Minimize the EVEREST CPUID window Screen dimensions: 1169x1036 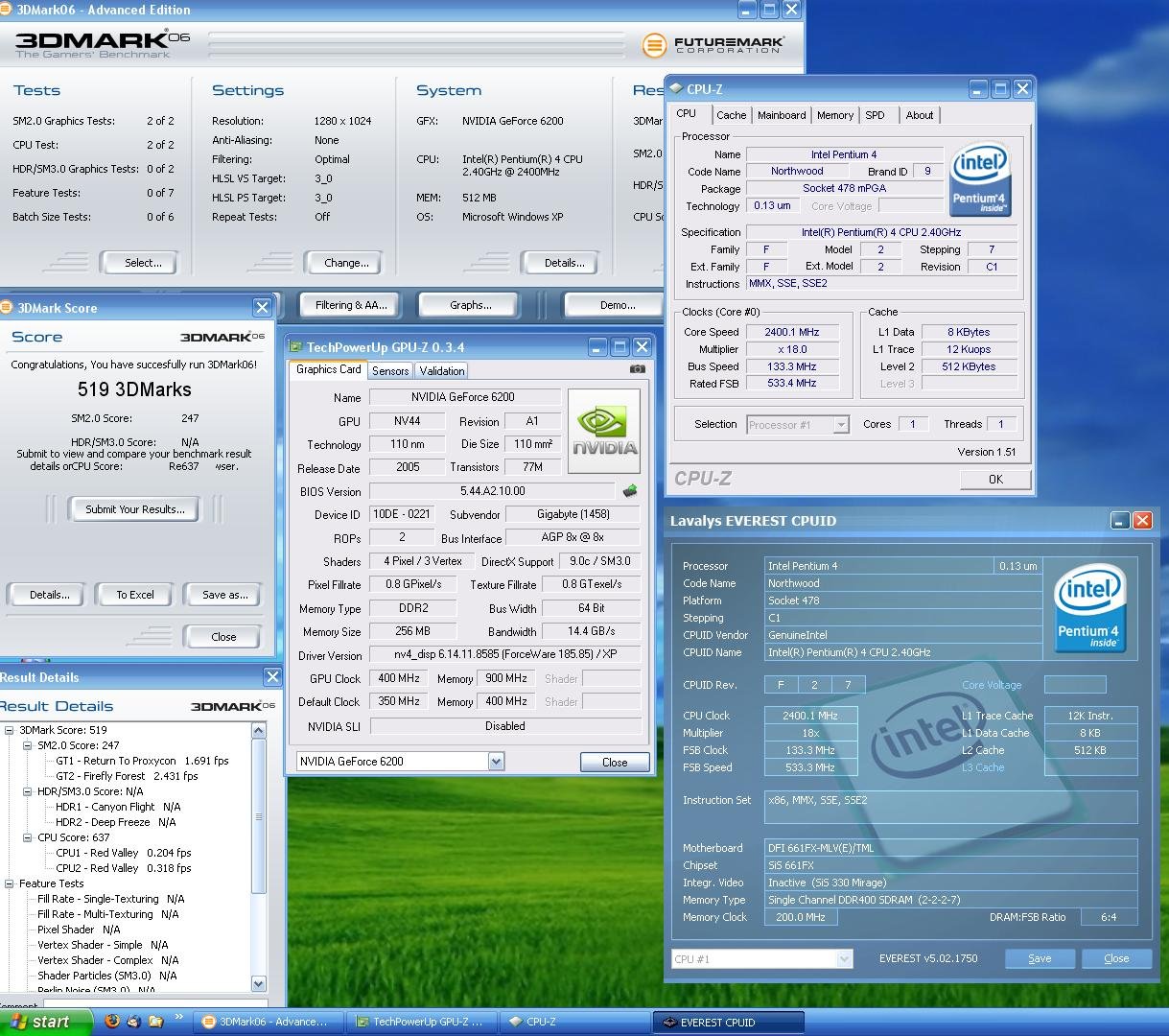pyautogui.click(x=1120, y=521)
